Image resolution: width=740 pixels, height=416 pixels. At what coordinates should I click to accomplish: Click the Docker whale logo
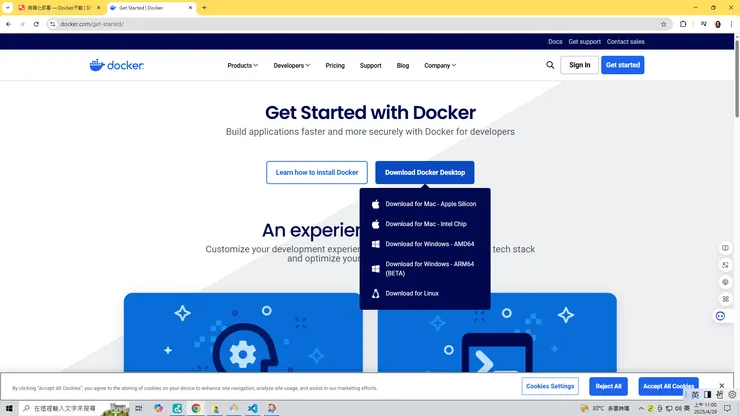tap(117, 65)
